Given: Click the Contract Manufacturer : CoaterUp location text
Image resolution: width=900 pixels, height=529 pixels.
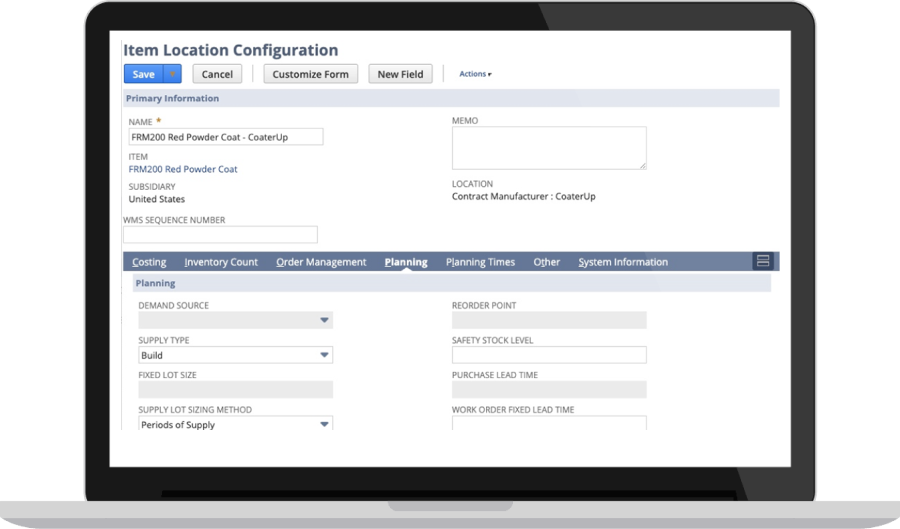Looking at the screenshot, I should pos(523,196).
